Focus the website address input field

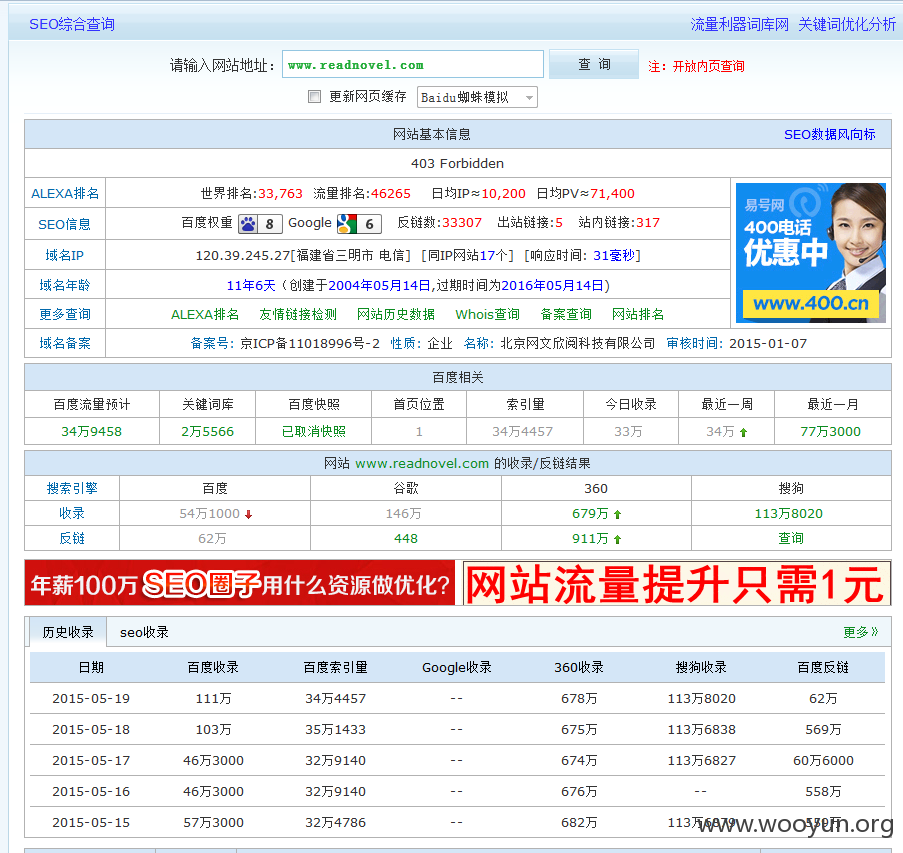412,64
